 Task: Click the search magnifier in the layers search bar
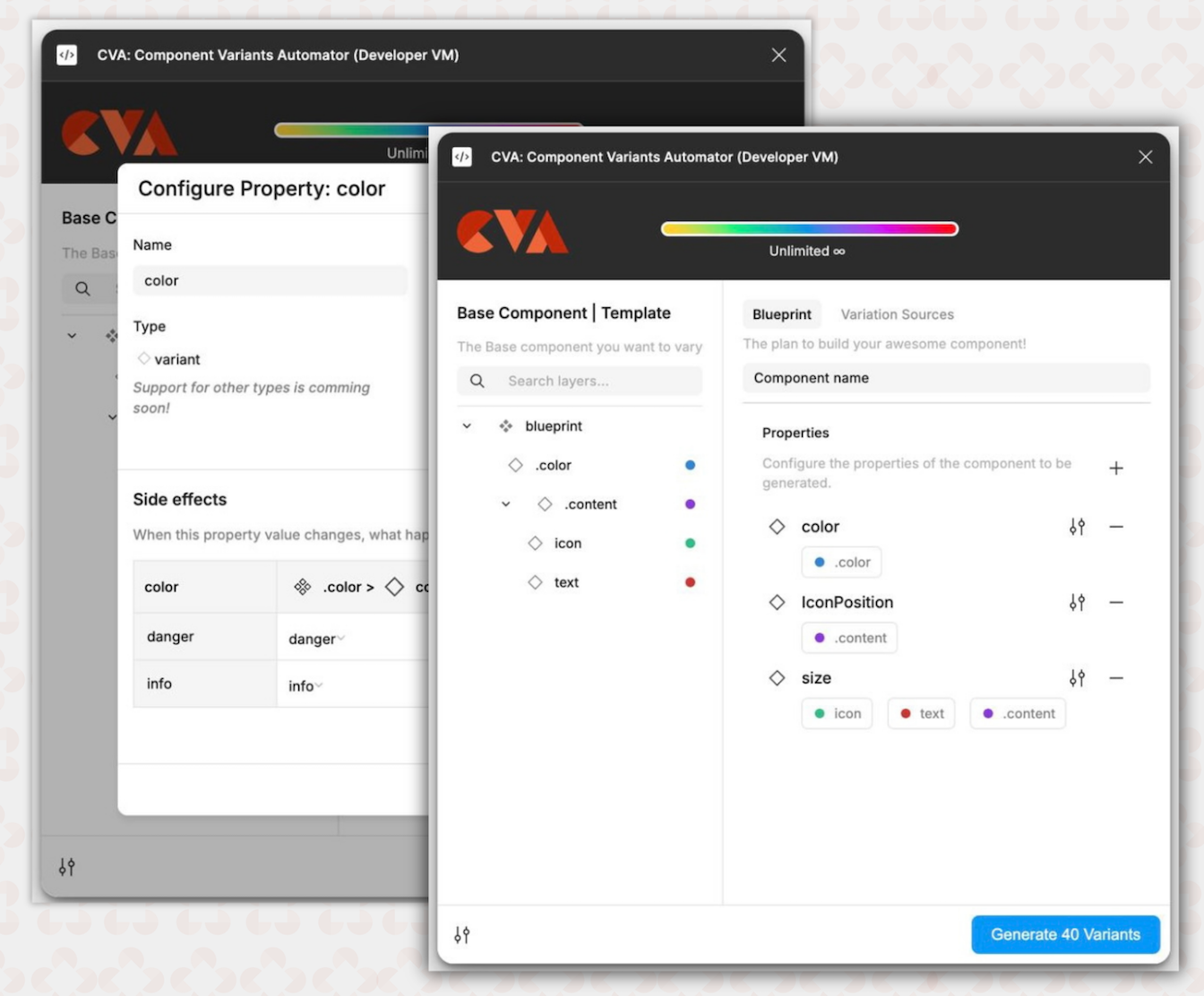477,381
